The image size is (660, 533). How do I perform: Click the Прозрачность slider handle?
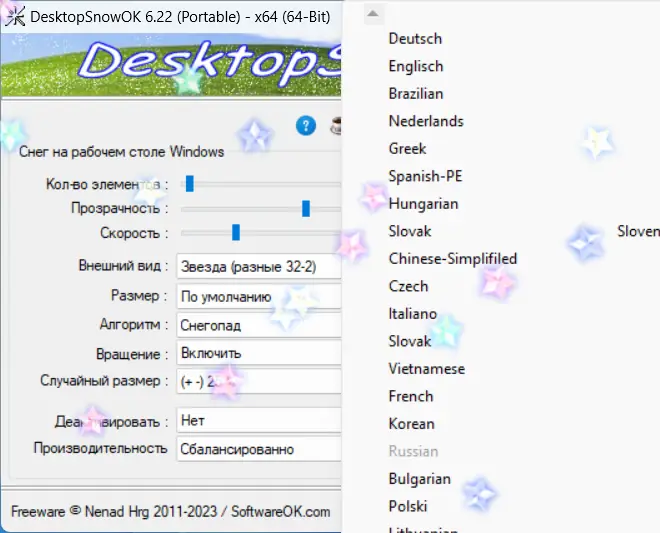point(306,208)
